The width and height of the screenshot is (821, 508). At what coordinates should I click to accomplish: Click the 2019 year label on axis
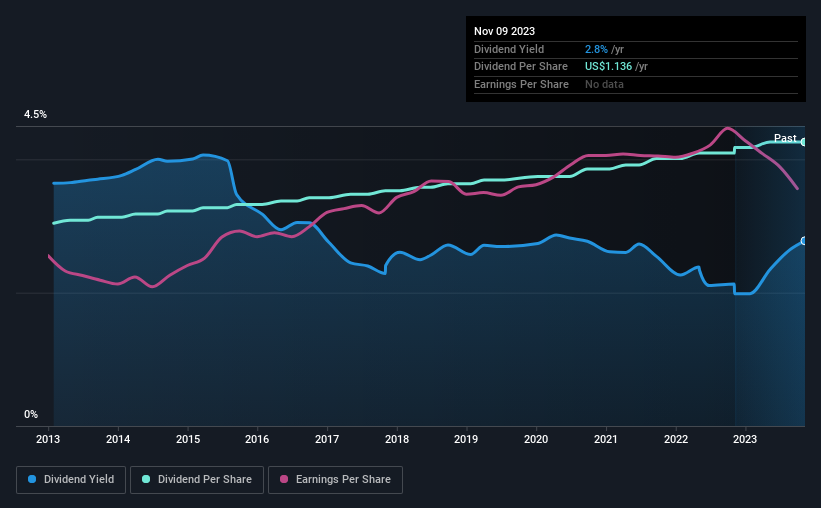[466, 439]
